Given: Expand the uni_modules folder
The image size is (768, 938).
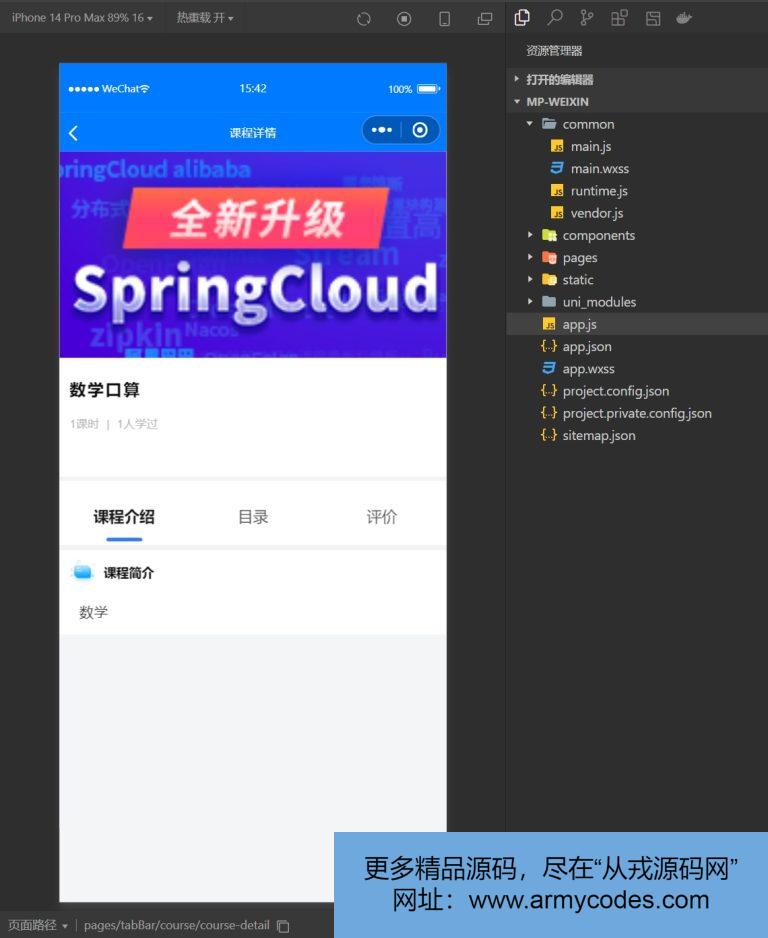Looking at the screenshot, I should 598,302.
